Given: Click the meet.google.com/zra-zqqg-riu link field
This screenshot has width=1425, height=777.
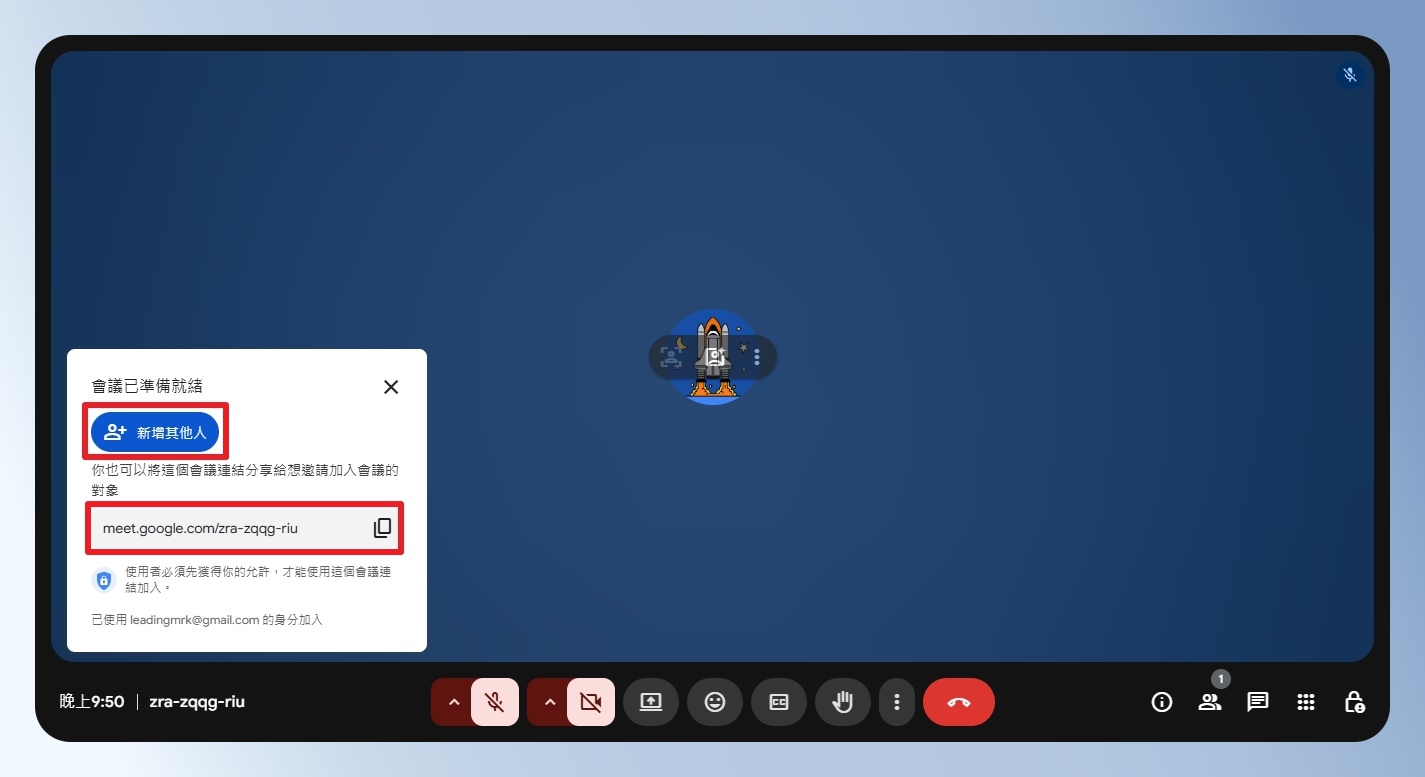Looking at the screenshot, I should [245, 528].
